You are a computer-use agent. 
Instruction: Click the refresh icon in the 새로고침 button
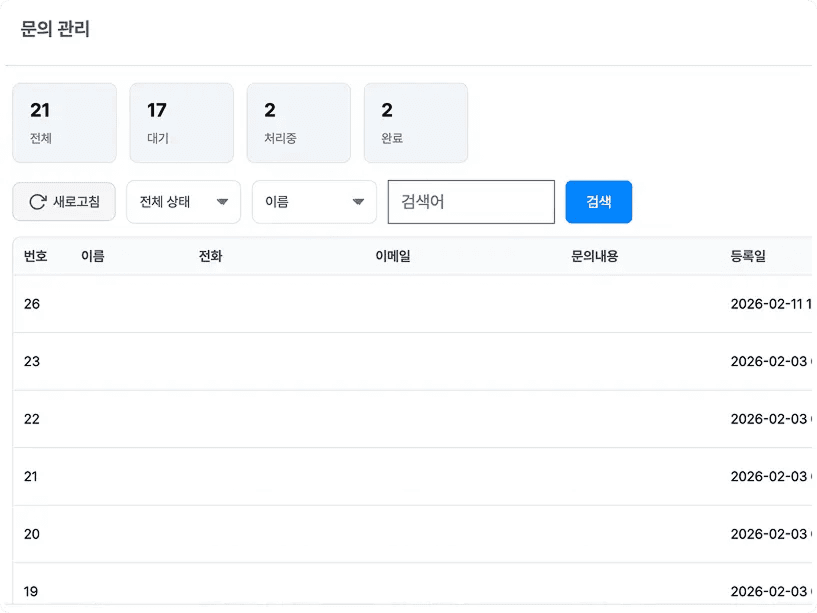click(38, 202)
